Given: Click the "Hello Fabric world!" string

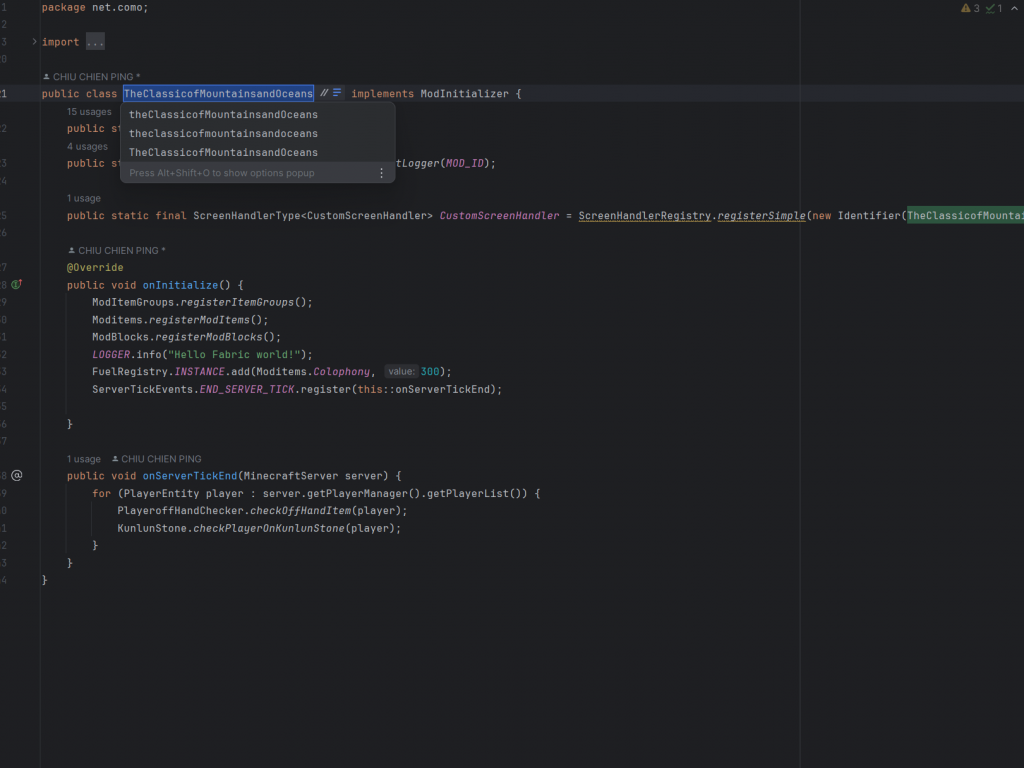Looking at the screenshot, I should click(234, 355).
